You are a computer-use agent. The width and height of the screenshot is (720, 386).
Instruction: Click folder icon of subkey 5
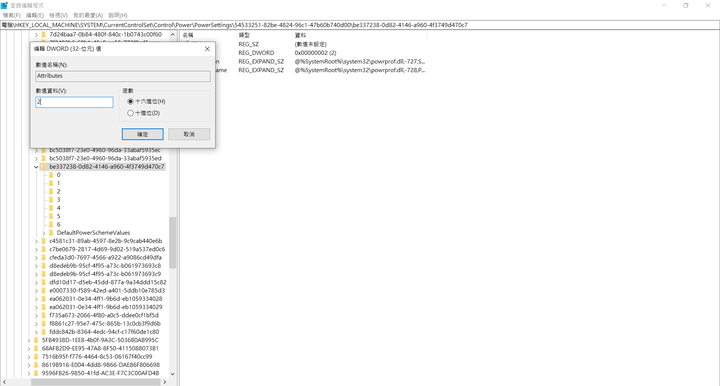click(x=51, y=216)
